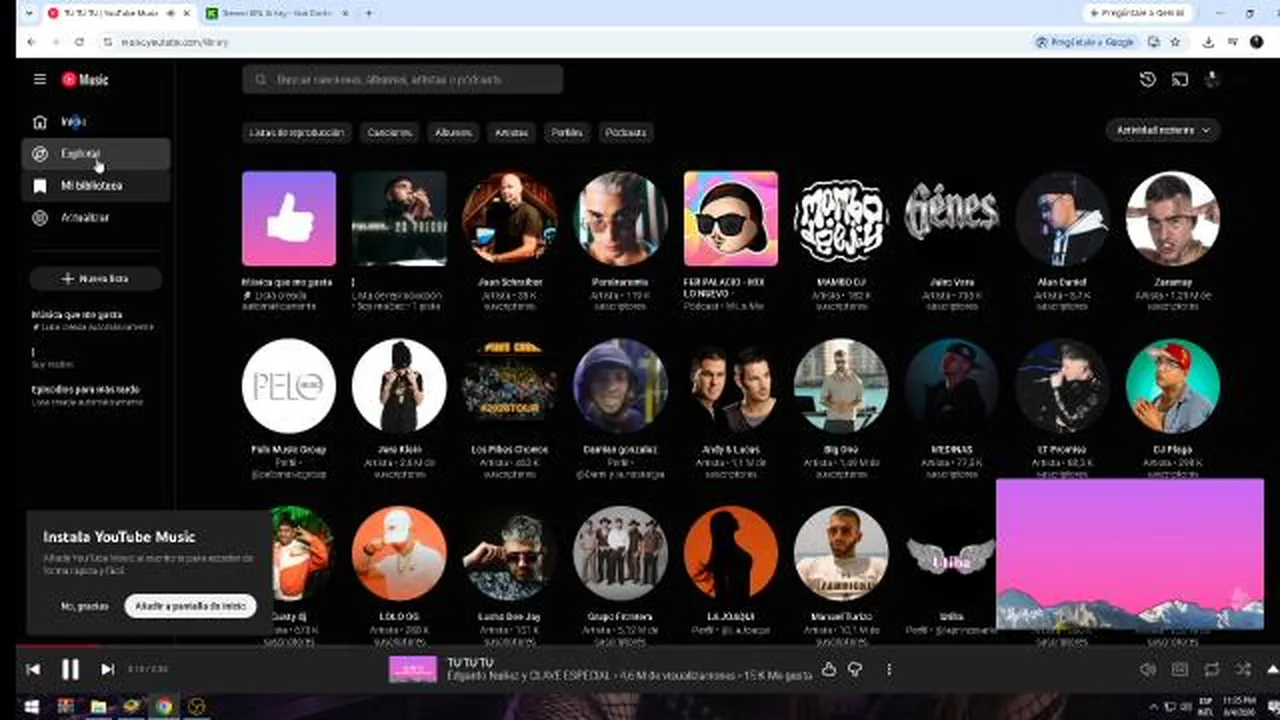Image resolution: width=1280 pixels, height=720 pixels.
Task: Go to Inicio in the sidebar
Action: [96, 122]
